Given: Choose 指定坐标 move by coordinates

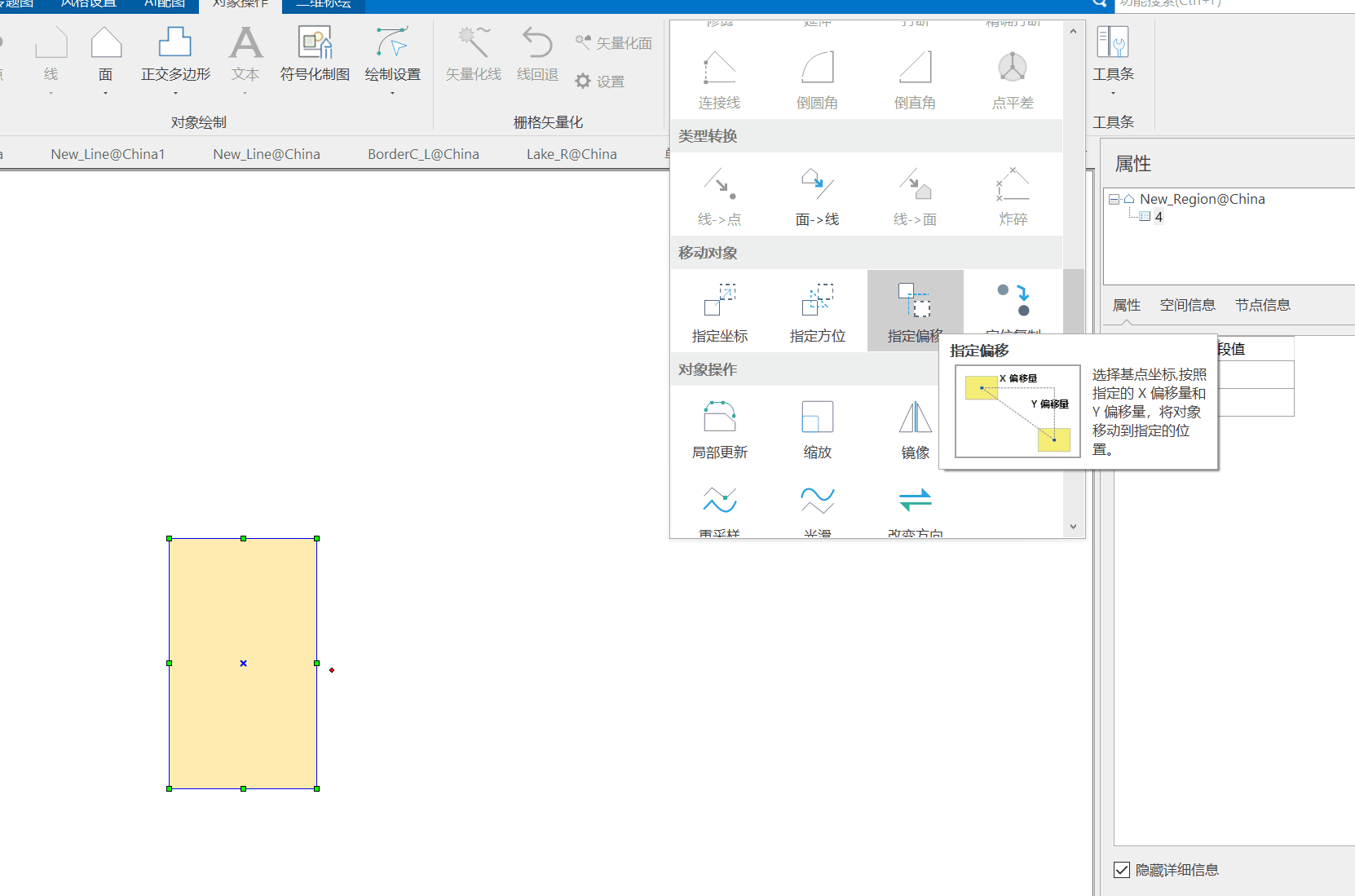Looking at the screenshot, I should (x=719, y=312).
